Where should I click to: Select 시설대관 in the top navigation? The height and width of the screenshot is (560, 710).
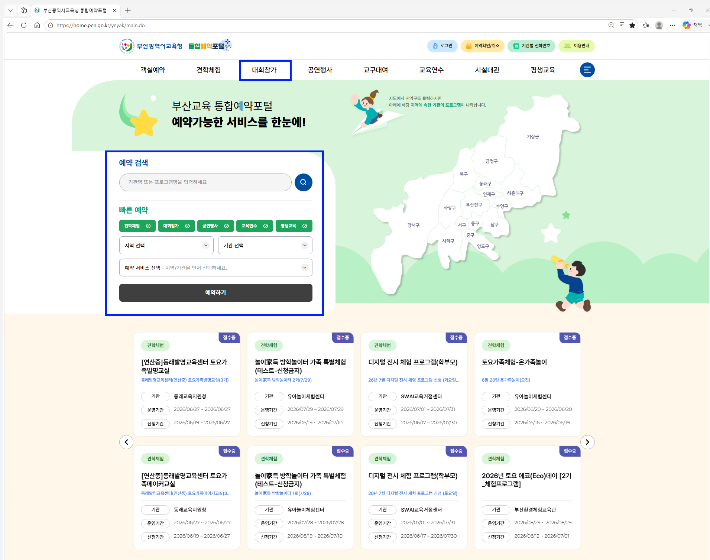(x=487, y=70)
